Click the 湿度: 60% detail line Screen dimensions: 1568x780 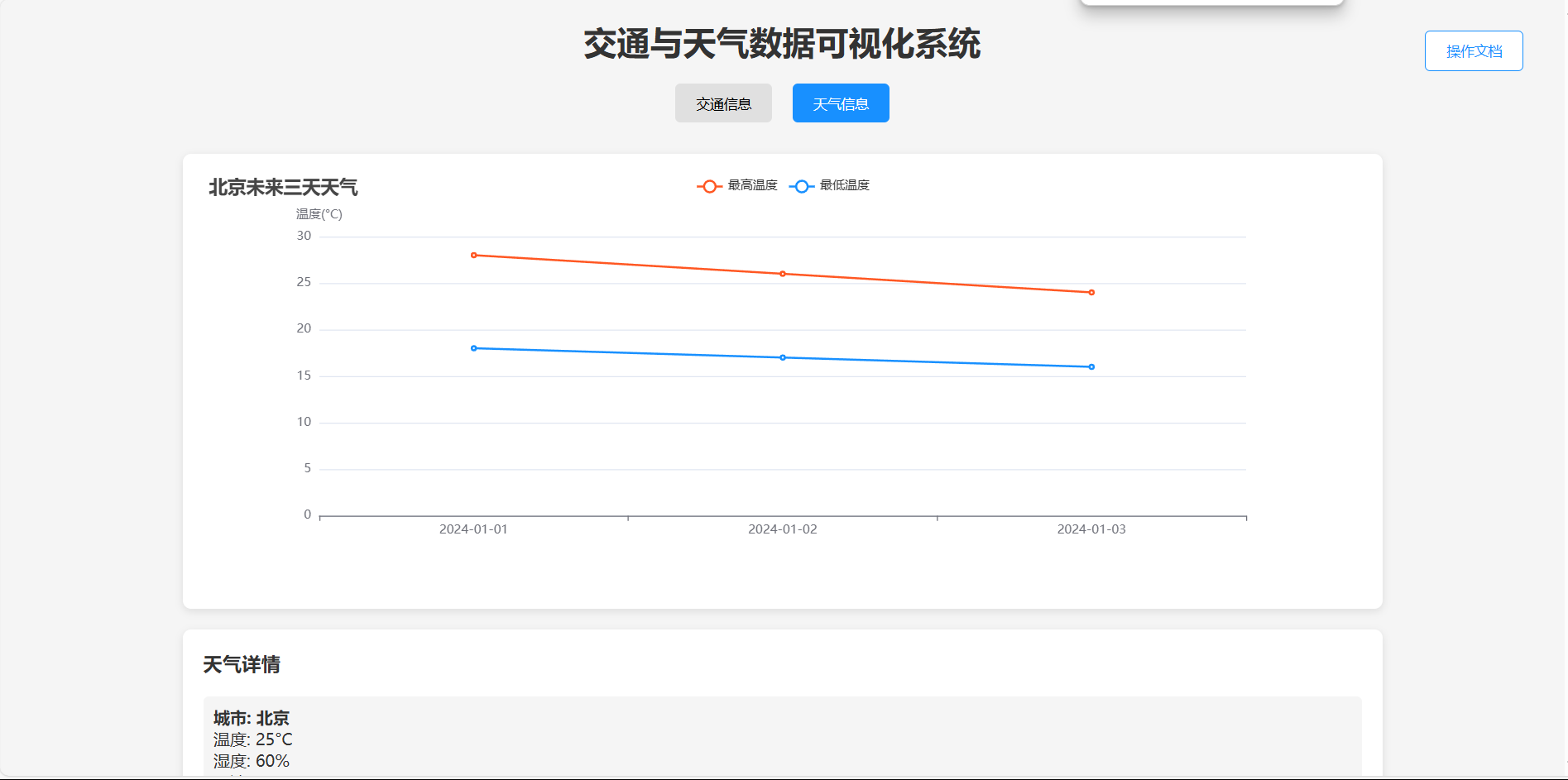pyautogui.click(x=252, y=761)
